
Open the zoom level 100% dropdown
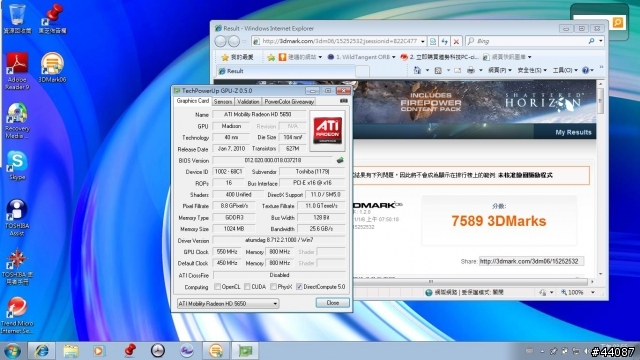pos(593,293)
